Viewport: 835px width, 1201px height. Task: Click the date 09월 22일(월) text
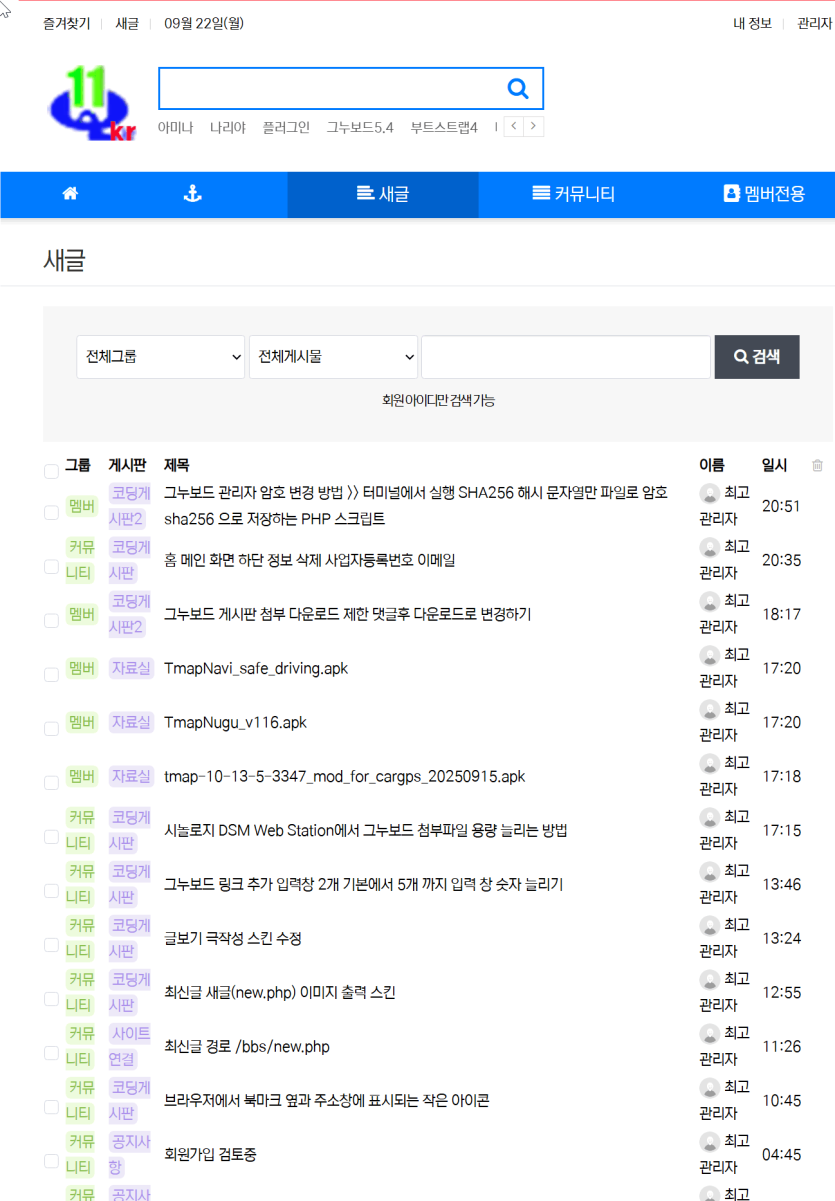[204, 23]
